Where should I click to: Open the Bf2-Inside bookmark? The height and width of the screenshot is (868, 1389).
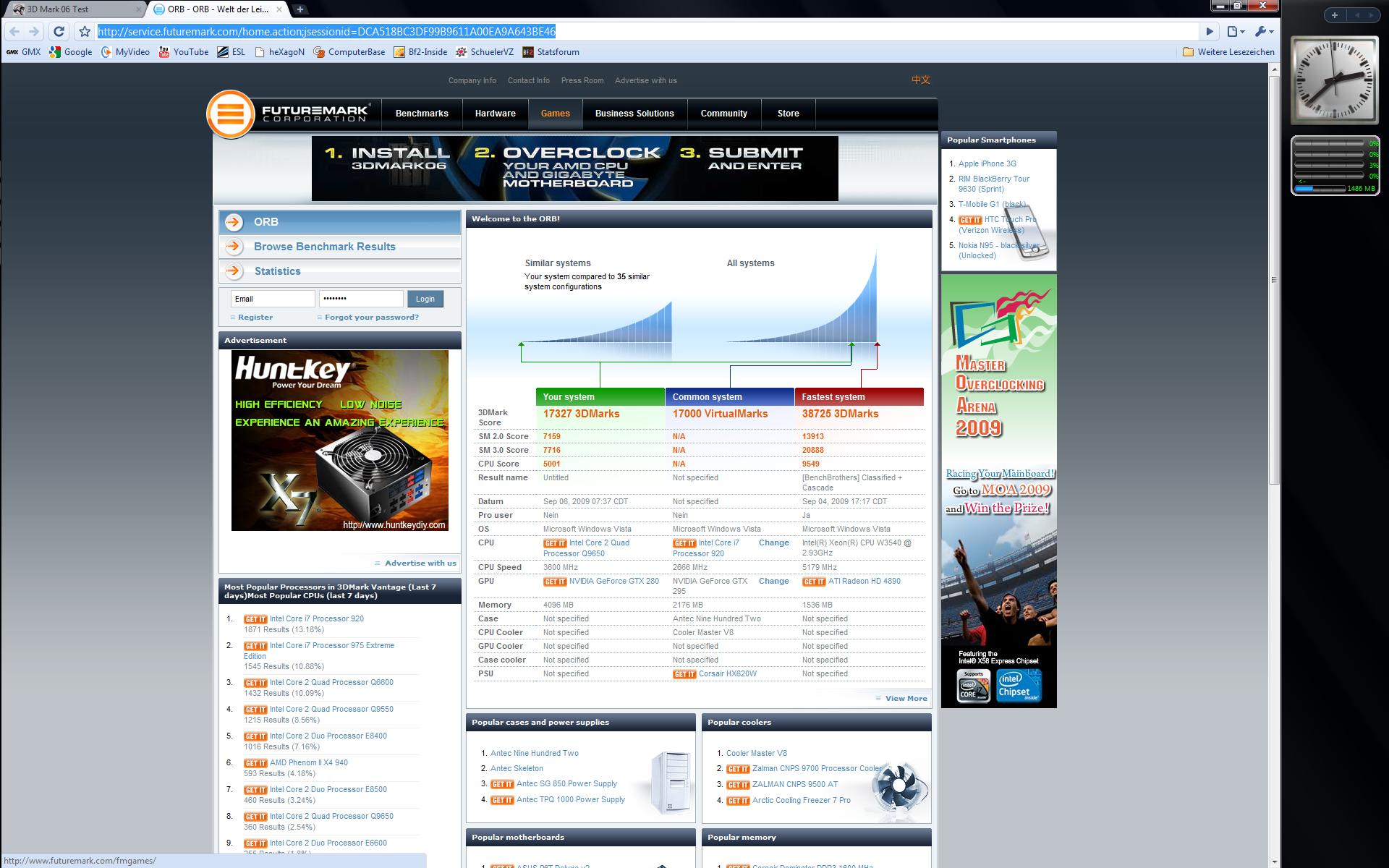pyautogui.click(x=420, y=52)
